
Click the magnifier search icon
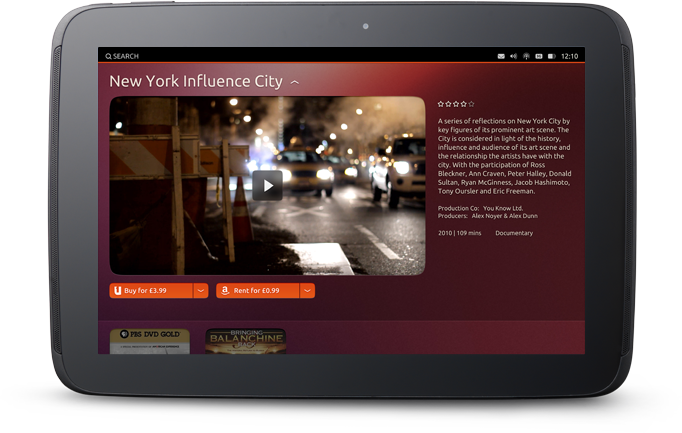coord(108,56)
